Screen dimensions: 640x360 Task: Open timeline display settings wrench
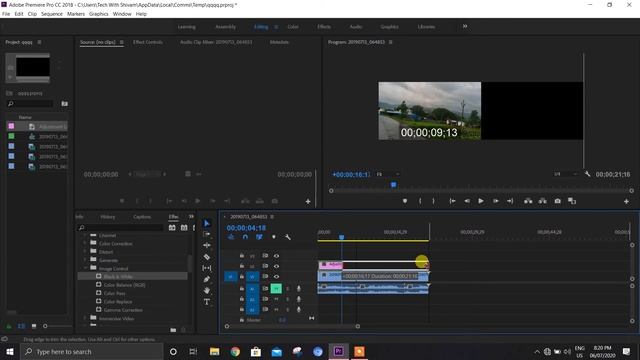[x=288, y=237]
